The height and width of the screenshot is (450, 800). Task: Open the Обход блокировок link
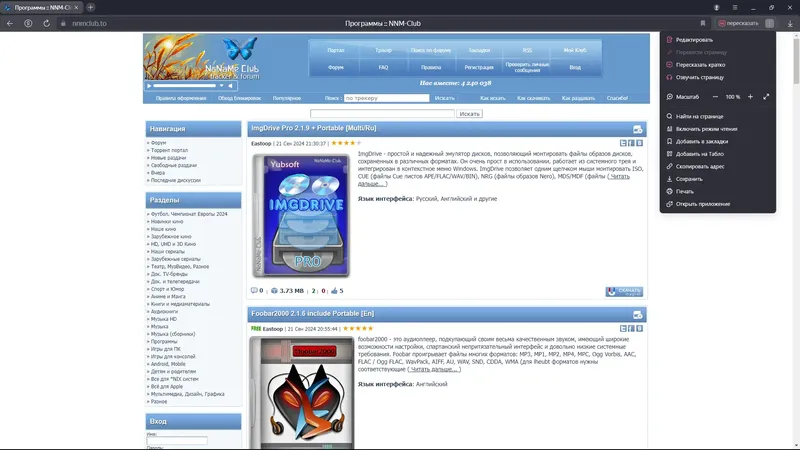click(239, 98)
